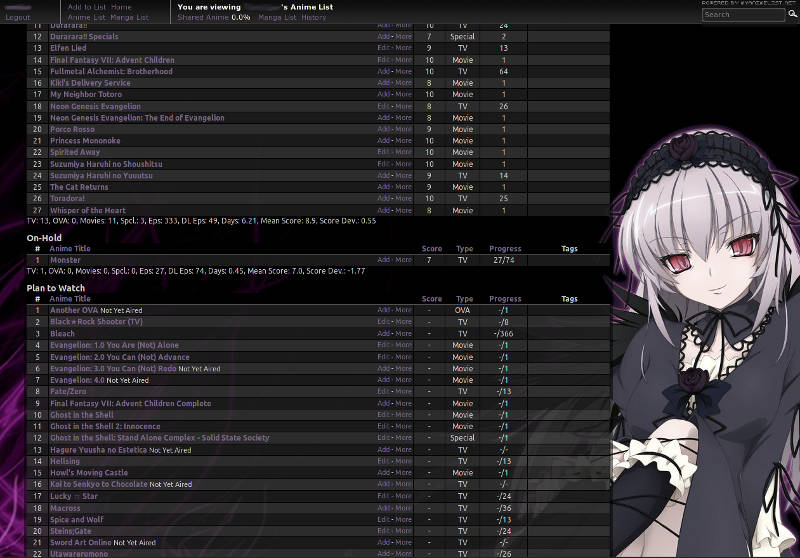Open the Hellsing entry

(x=65, y=461)
